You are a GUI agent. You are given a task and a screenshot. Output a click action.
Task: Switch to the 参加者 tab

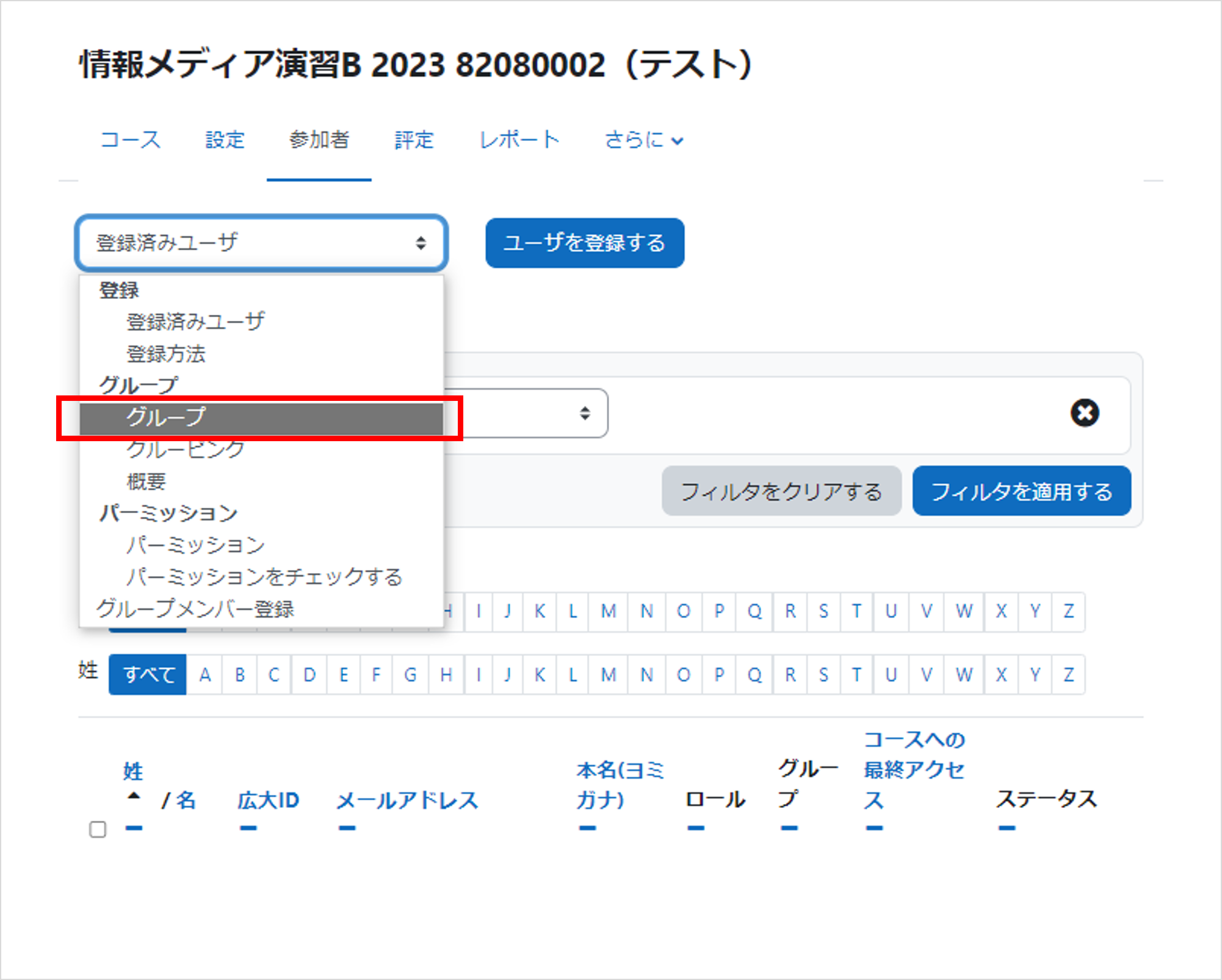(319, 140)
